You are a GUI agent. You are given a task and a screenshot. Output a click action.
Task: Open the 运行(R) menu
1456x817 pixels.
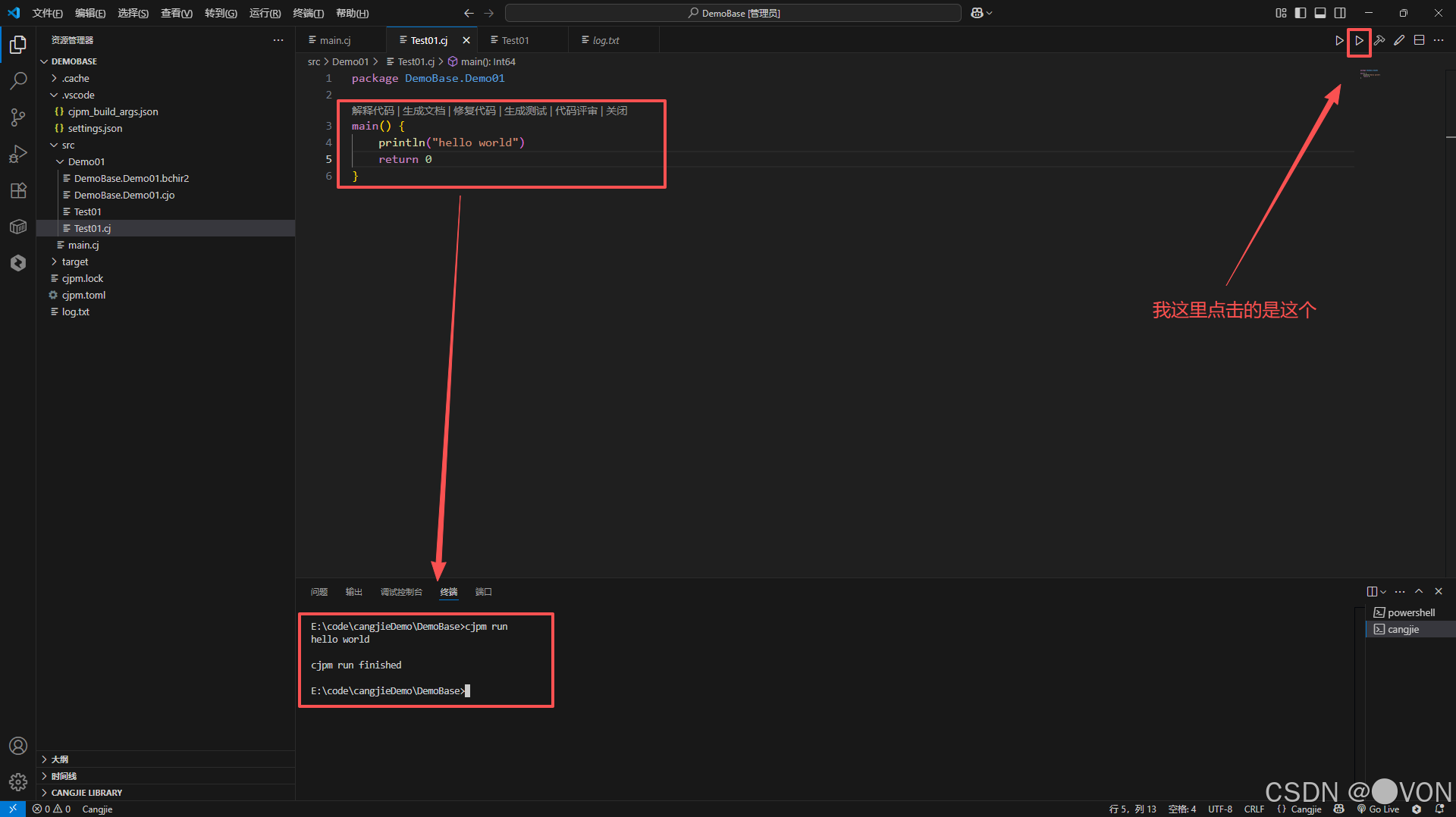tap(265, 13)
